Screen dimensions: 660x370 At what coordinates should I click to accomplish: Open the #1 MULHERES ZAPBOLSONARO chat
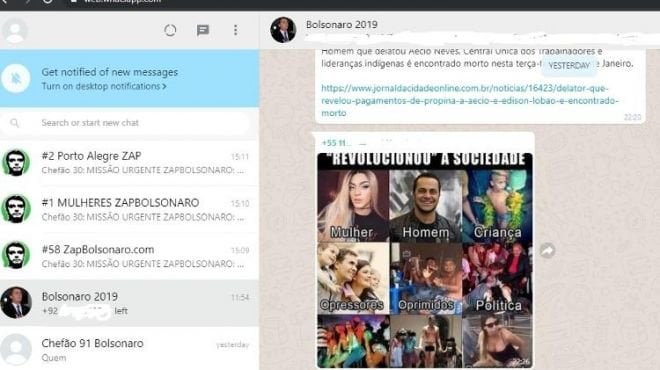(x=130, y=210)
